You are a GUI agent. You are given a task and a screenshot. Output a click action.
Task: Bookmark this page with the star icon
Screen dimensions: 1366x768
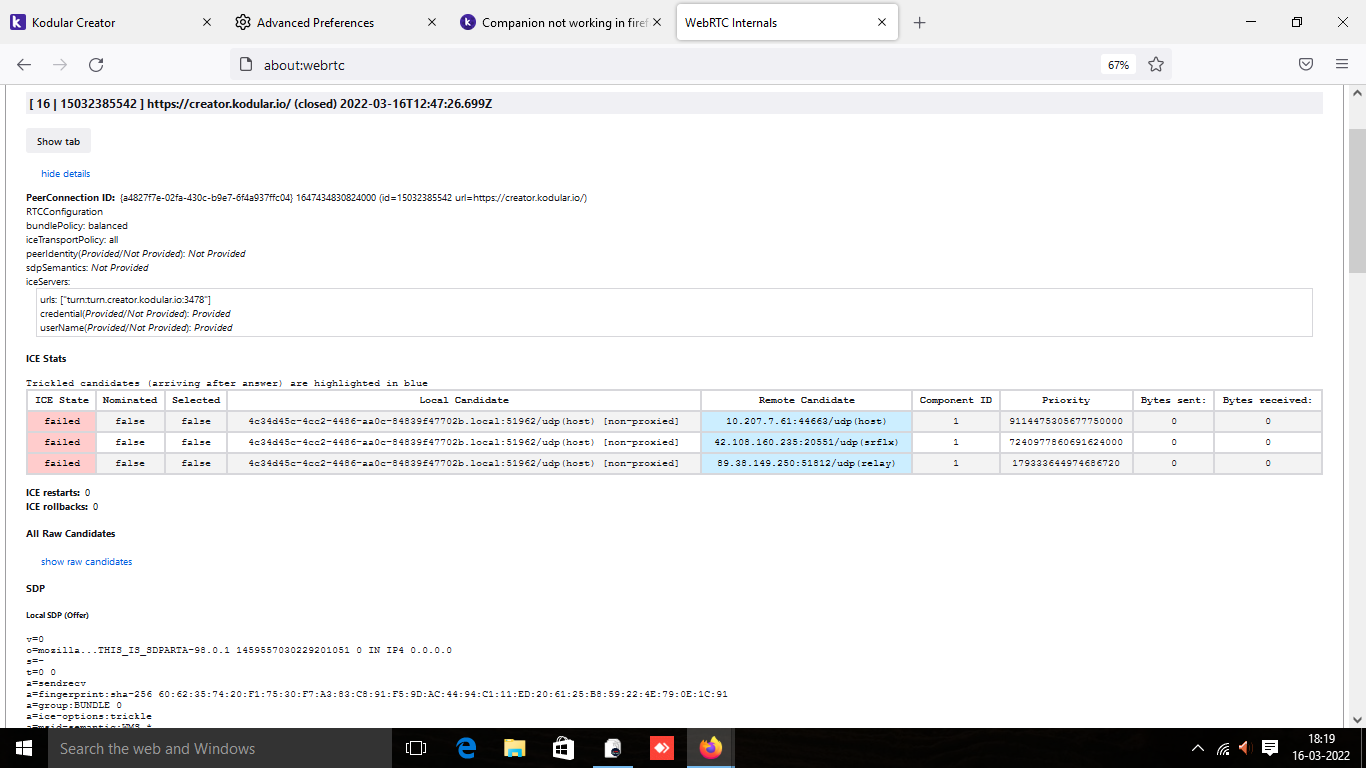click(x=1156, y=65)
